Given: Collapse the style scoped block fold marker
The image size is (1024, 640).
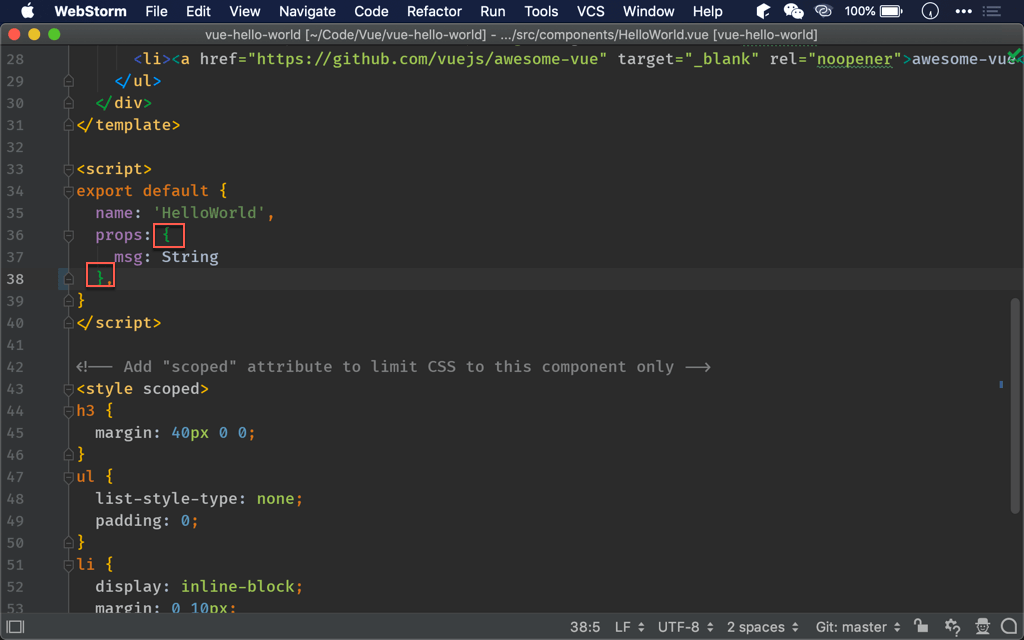Looking at the screenshot, I should pyautogui.click(x=68, y=389).
